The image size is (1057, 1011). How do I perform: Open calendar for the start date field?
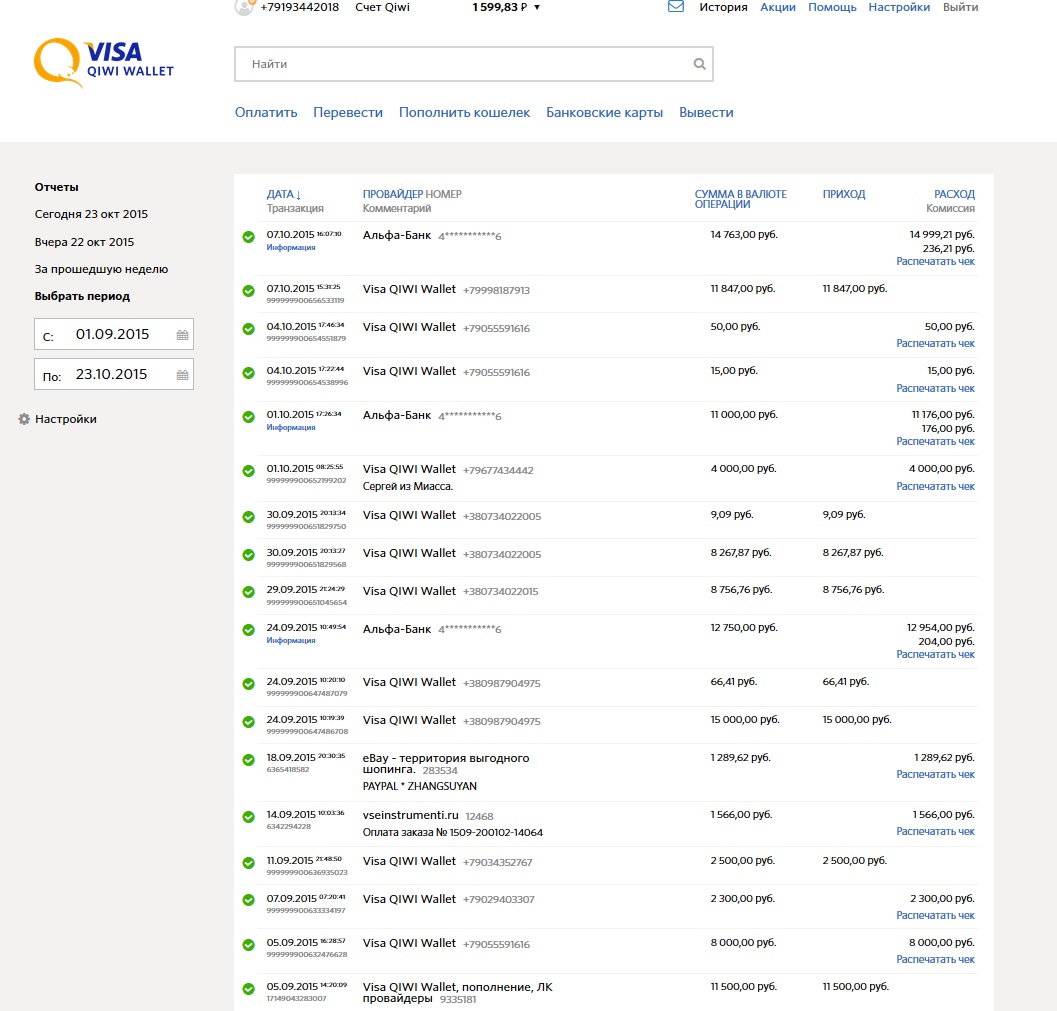click(x=182, y=335)
